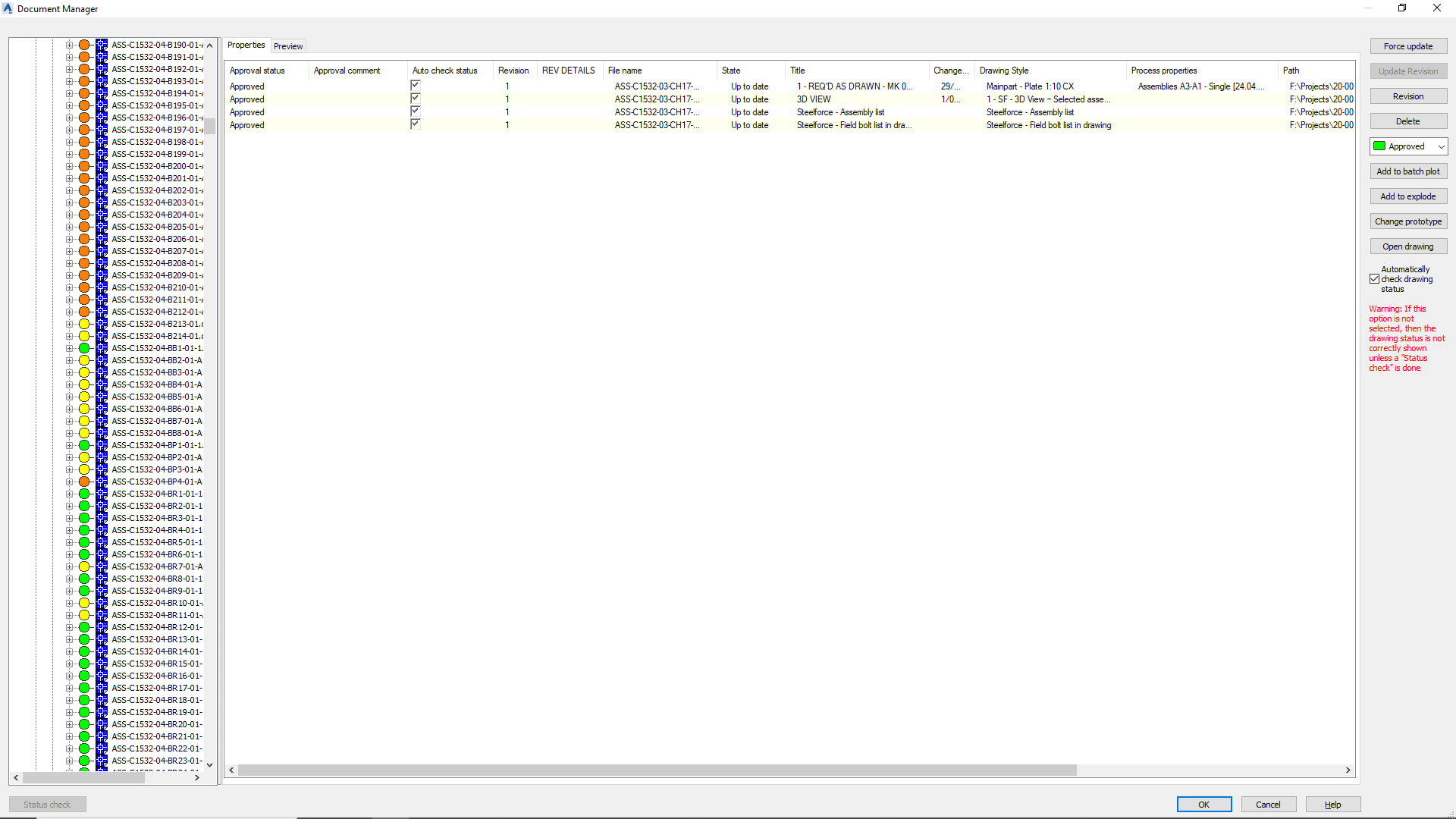Click the green Approved color swatch

1379,146
